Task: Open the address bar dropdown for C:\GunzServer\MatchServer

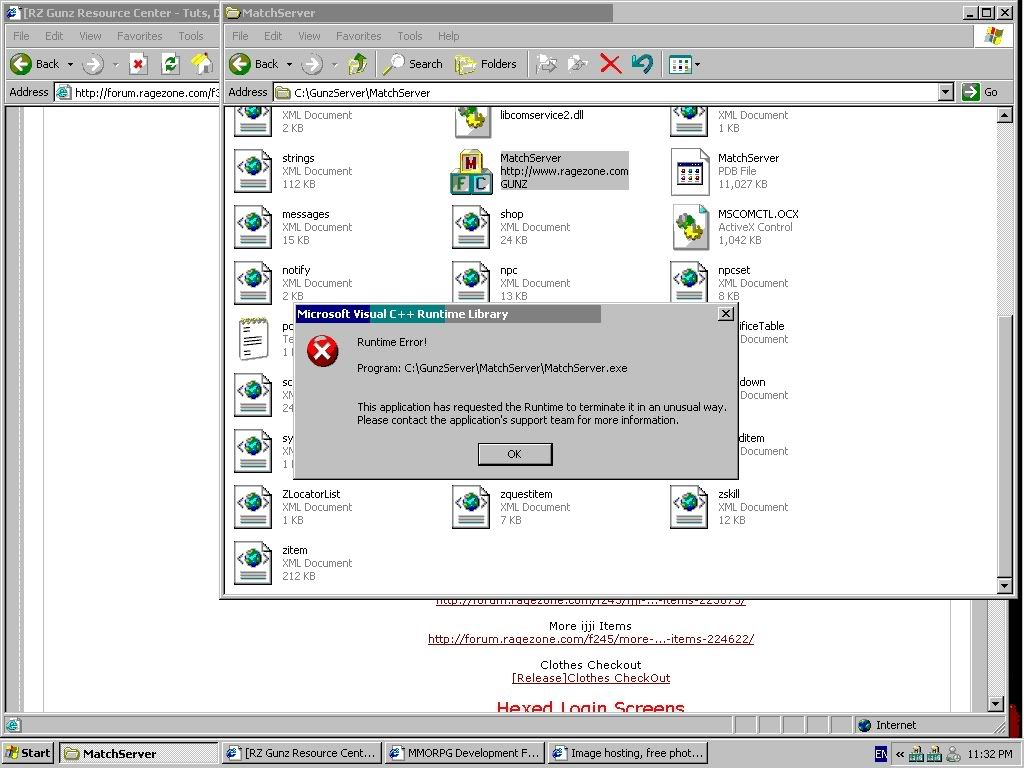Action: click(x=946, y=92)
